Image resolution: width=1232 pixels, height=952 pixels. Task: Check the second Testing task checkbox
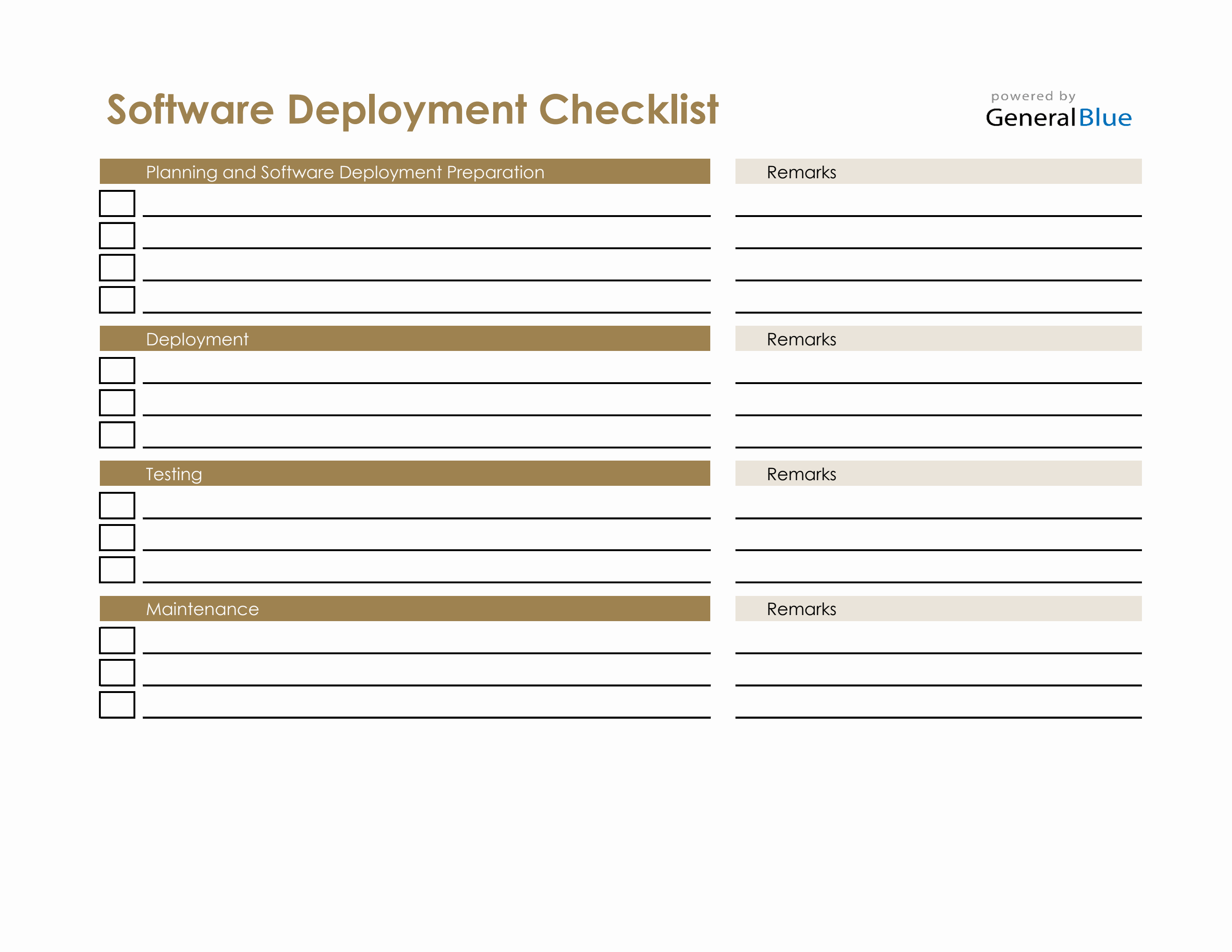tap(117, 538)
